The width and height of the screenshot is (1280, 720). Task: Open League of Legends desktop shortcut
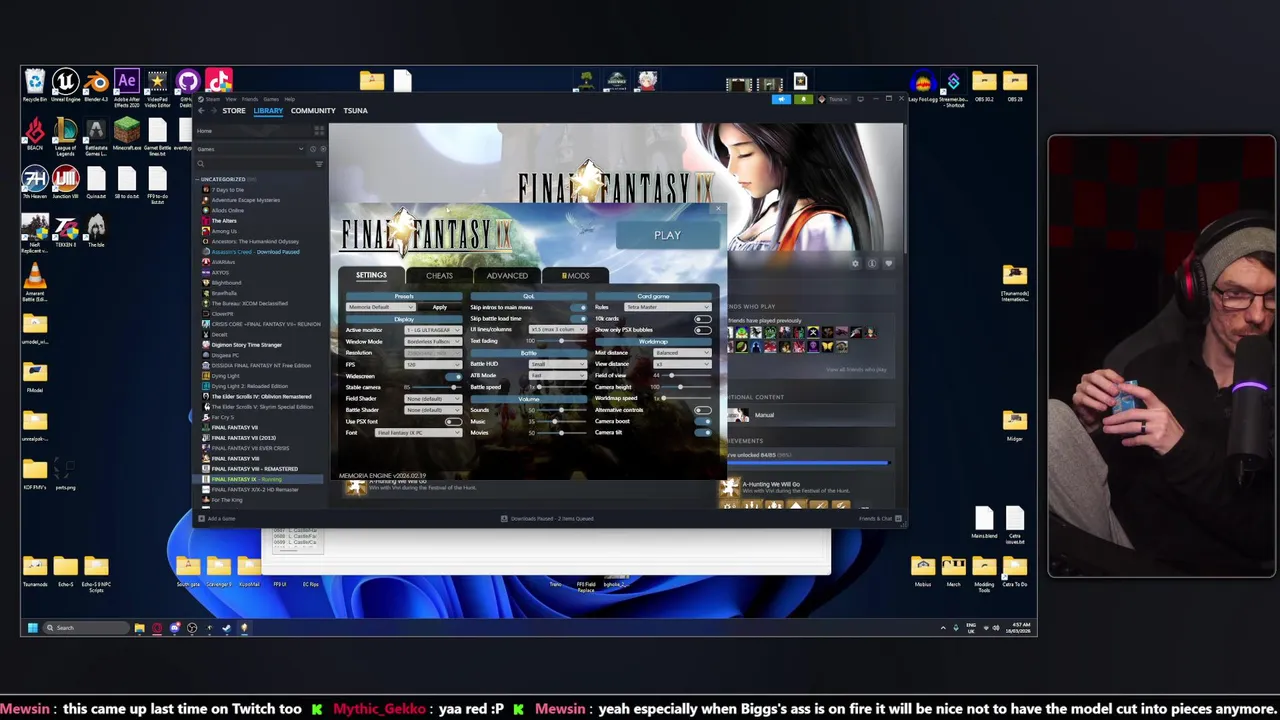[65, 135]
